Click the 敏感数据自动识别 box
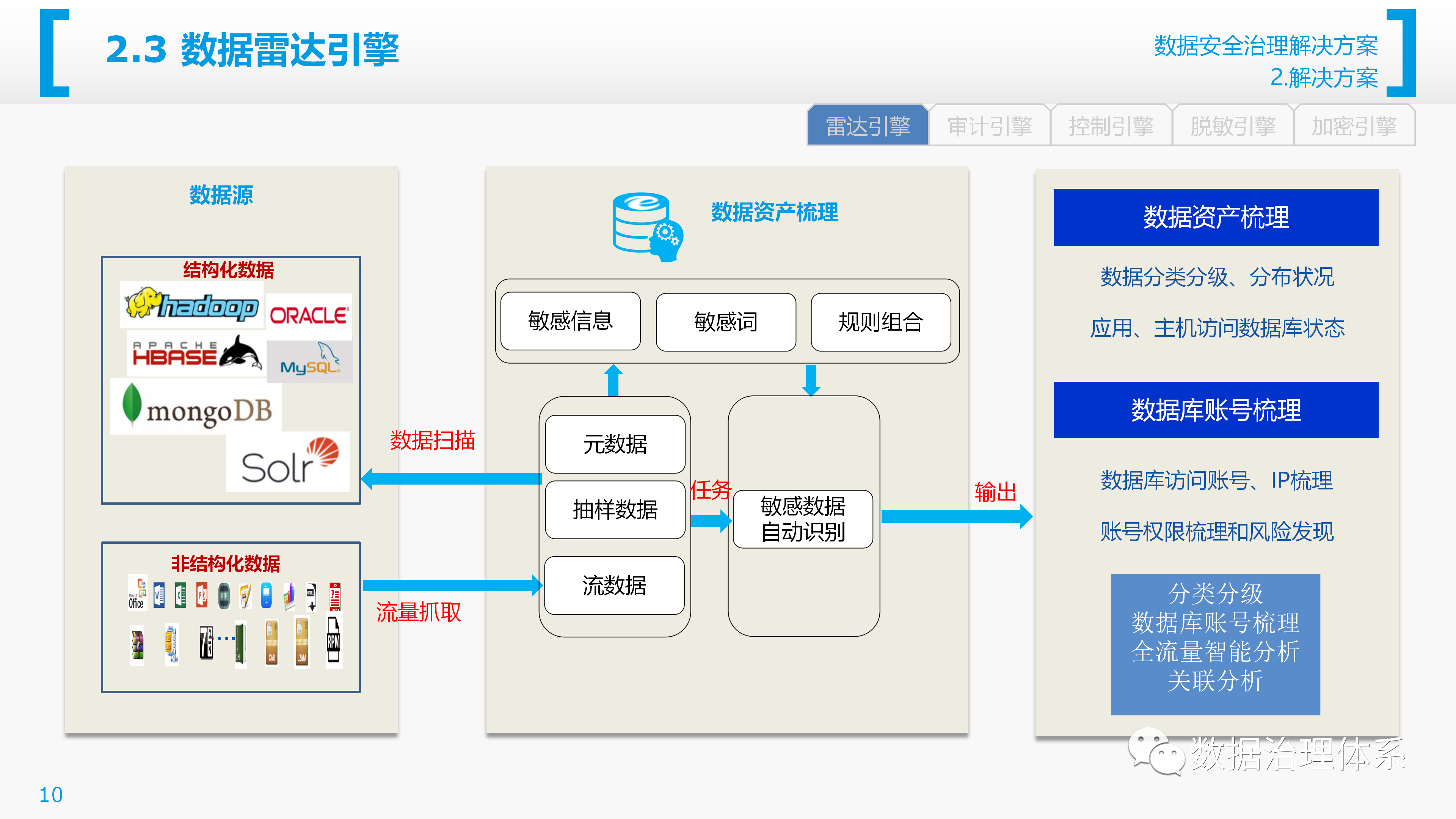The image size is (1456, 819). tap(803, 519)
